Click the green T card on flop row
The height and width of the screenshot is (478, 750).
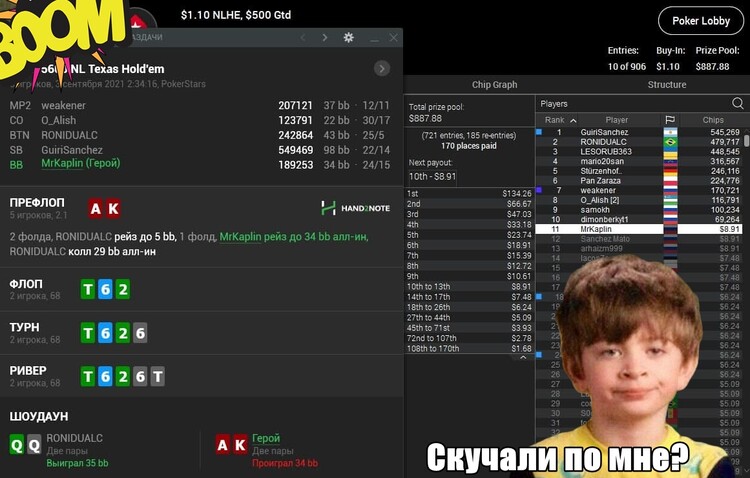pyautogui.click(x=88, y=289)
